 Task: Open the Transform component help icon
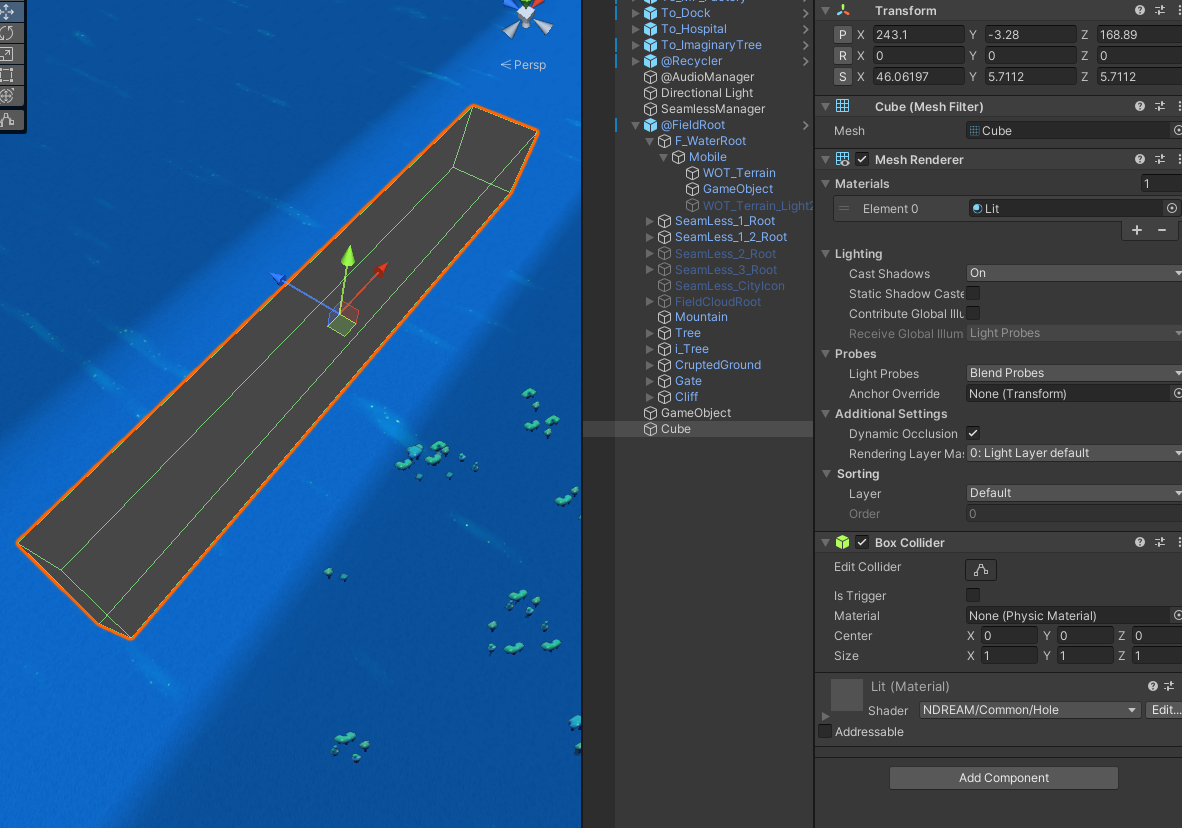pos(1140,10)
